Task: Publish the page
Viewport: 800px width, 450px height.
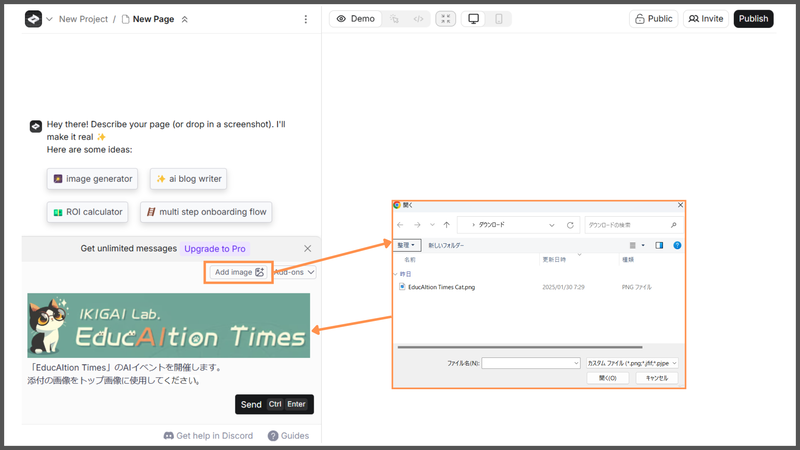Action: pyautogui.click(x=753, y=19)
